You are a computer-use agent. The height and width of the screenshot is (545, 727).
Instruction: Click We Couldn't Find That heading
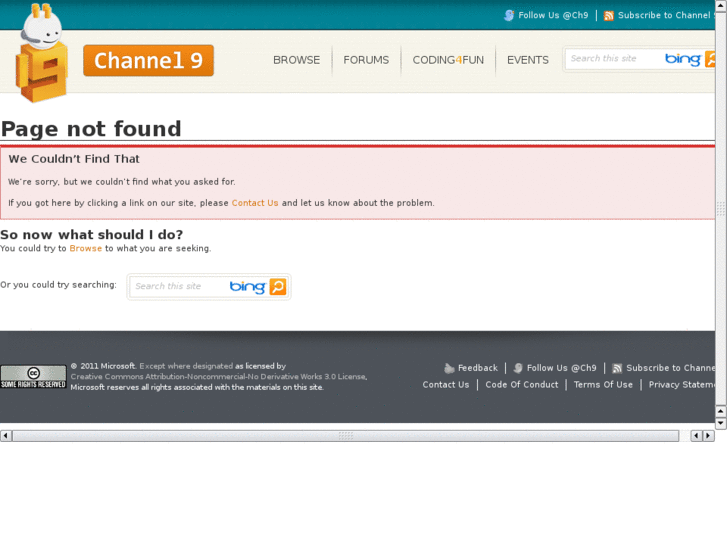(74, 159)
